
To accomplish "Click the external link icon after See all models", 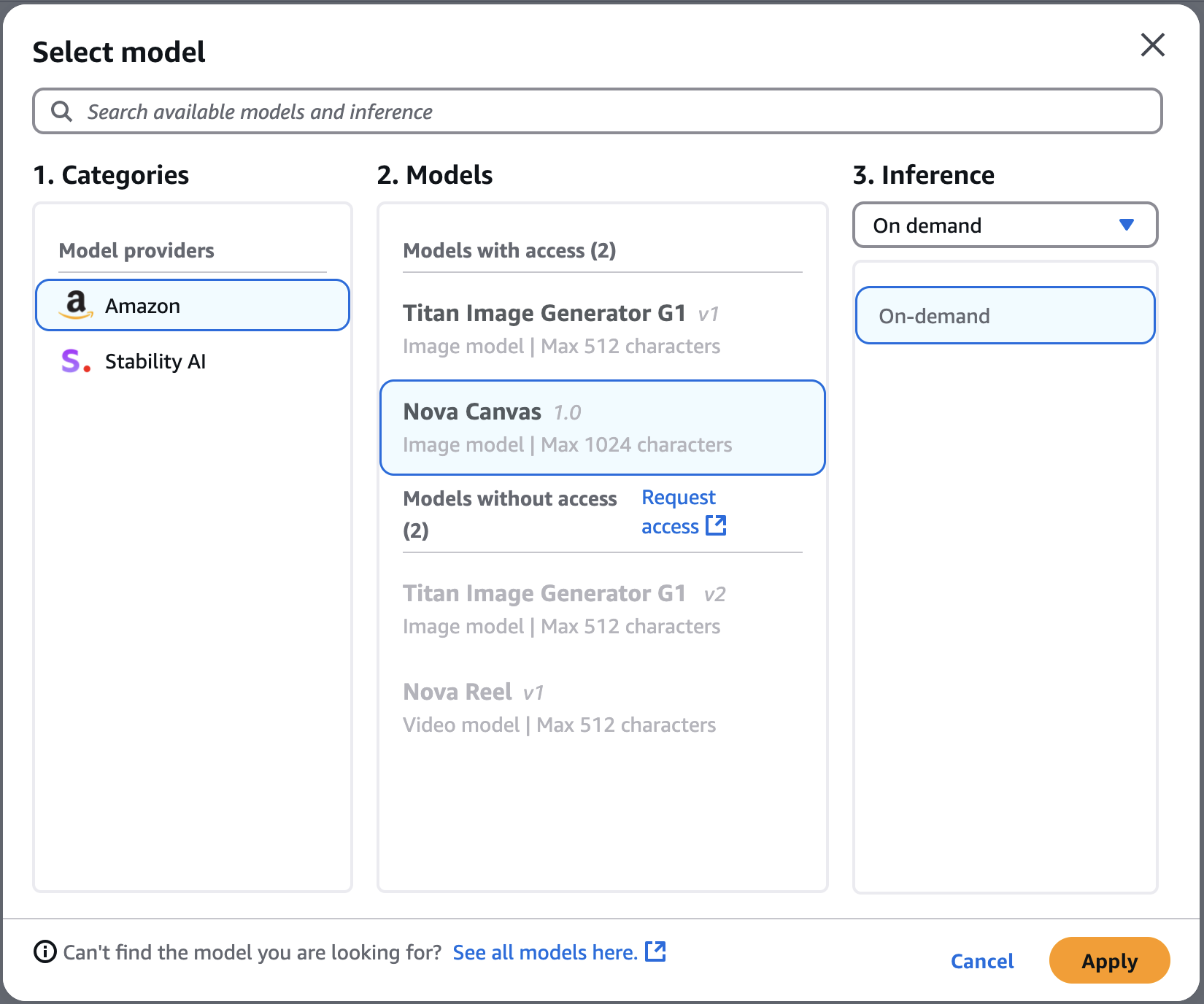I will (x=655, y=951).
